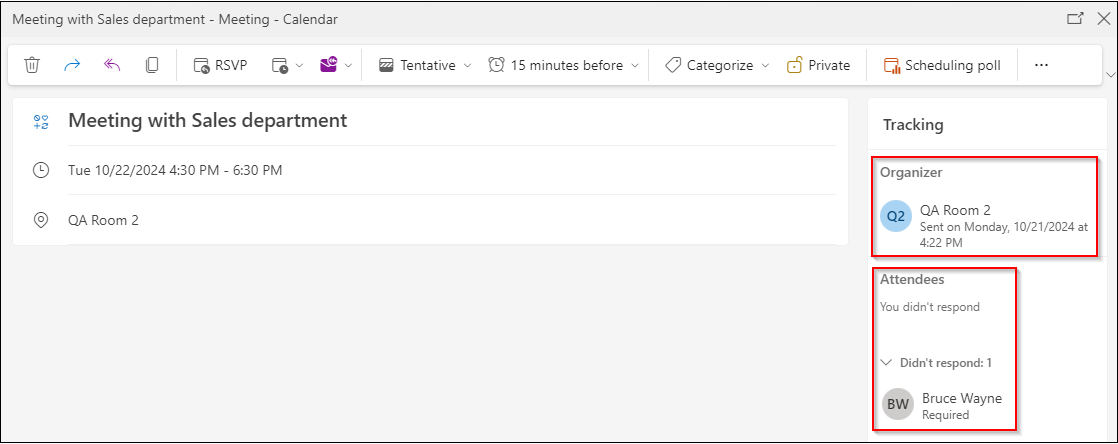Open the Tentative show-as dropdown
Viewport: 1118px width, 444px height.
(425, 66)
